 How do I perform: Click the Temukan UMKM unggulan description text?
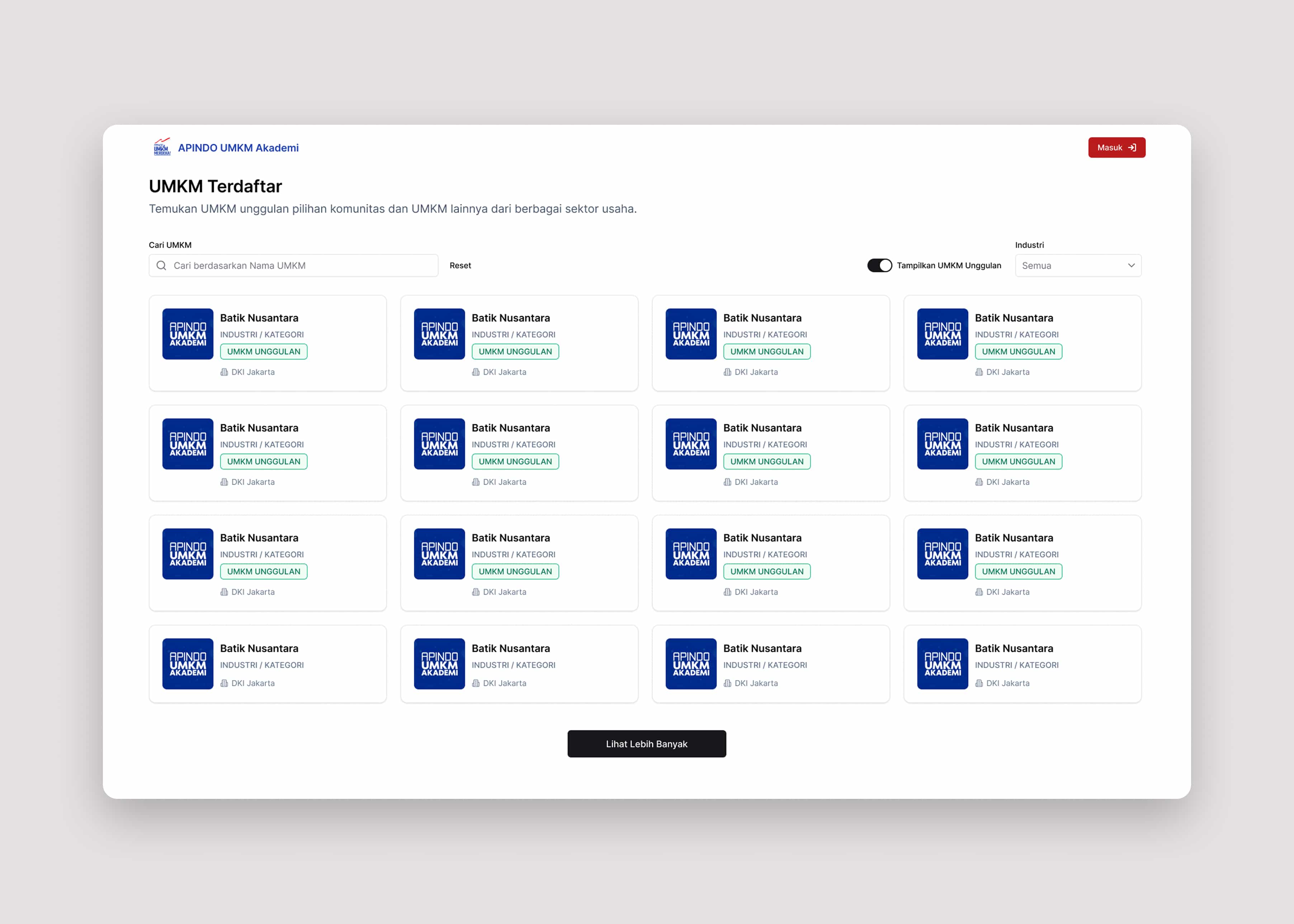pos(392,209)
